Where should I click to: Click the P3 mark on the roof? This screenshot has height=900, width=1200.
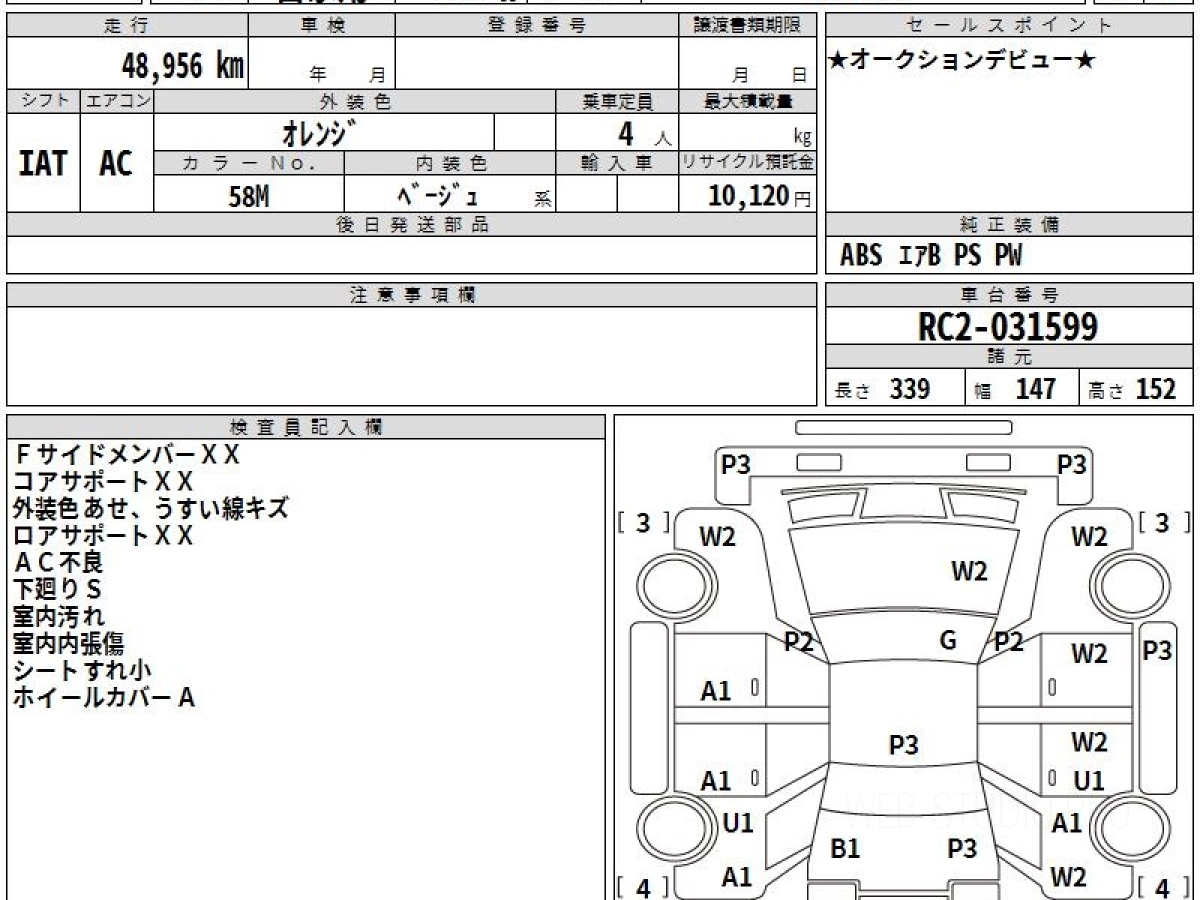[x=904, y=745]
